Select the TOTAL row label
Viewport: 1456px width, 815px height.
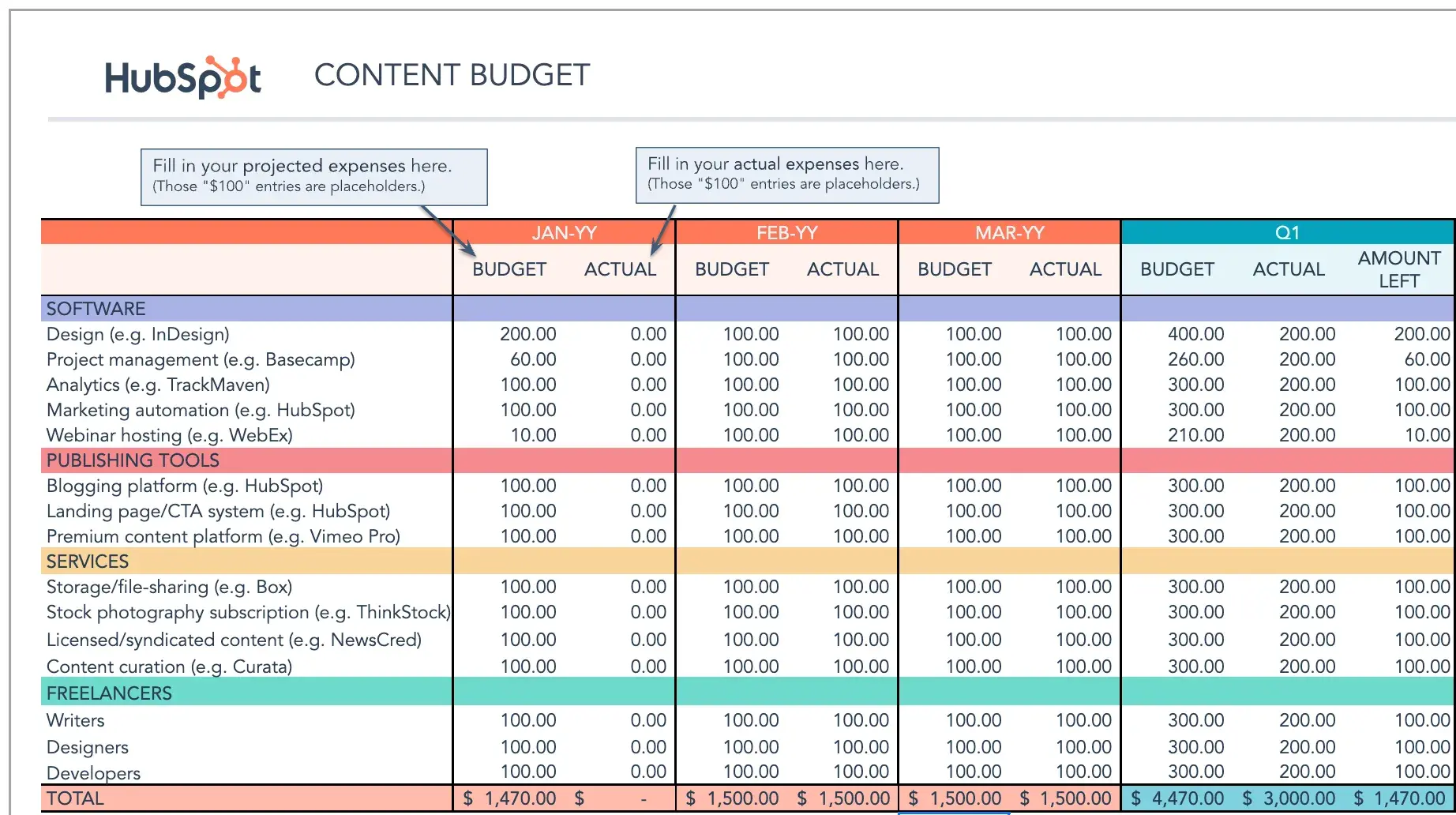(x=75, y=798)
